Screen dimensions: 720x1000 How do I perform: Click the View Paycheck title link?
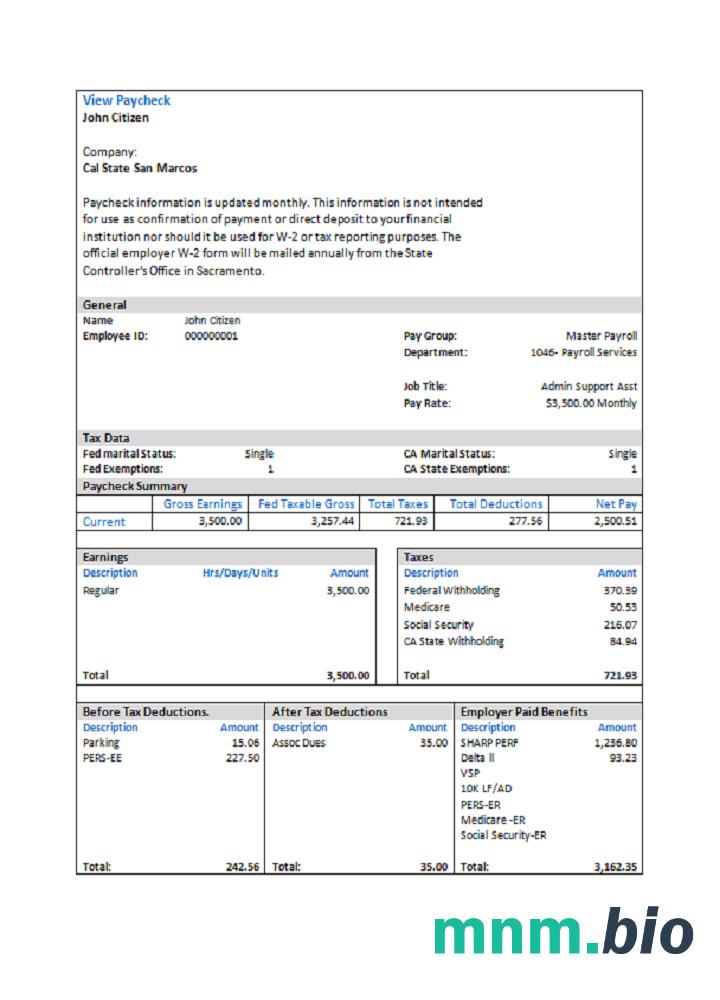[126, 100]
